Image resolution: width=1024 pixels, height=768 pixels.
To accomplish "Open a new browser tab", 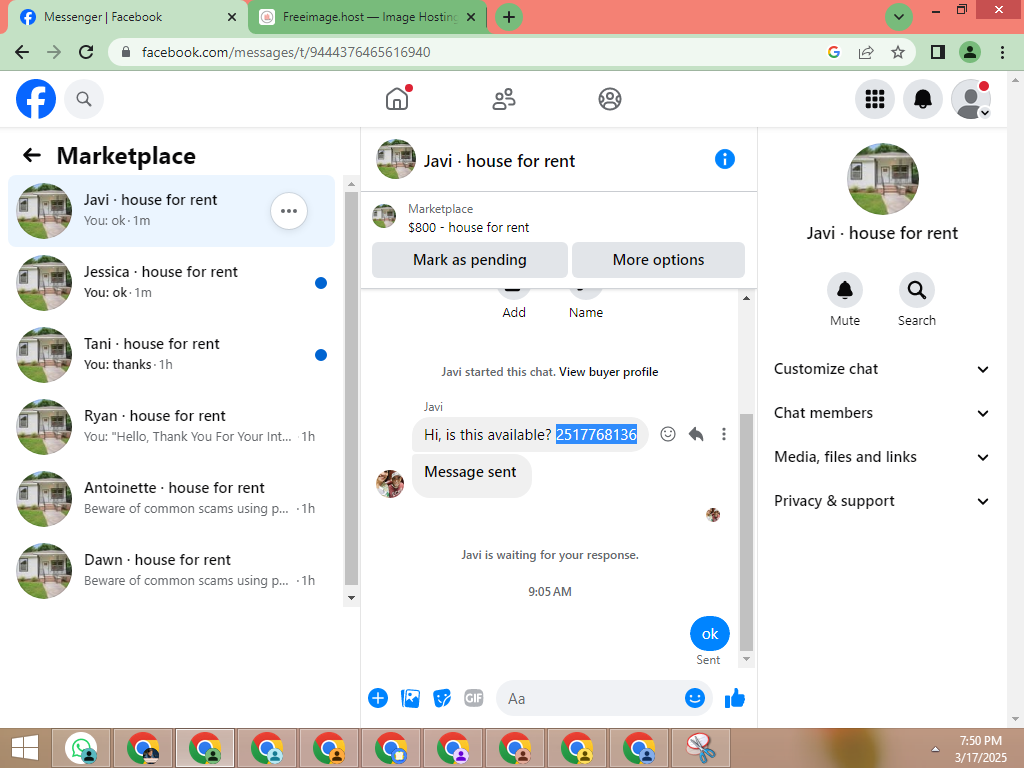I will point(509,17).
